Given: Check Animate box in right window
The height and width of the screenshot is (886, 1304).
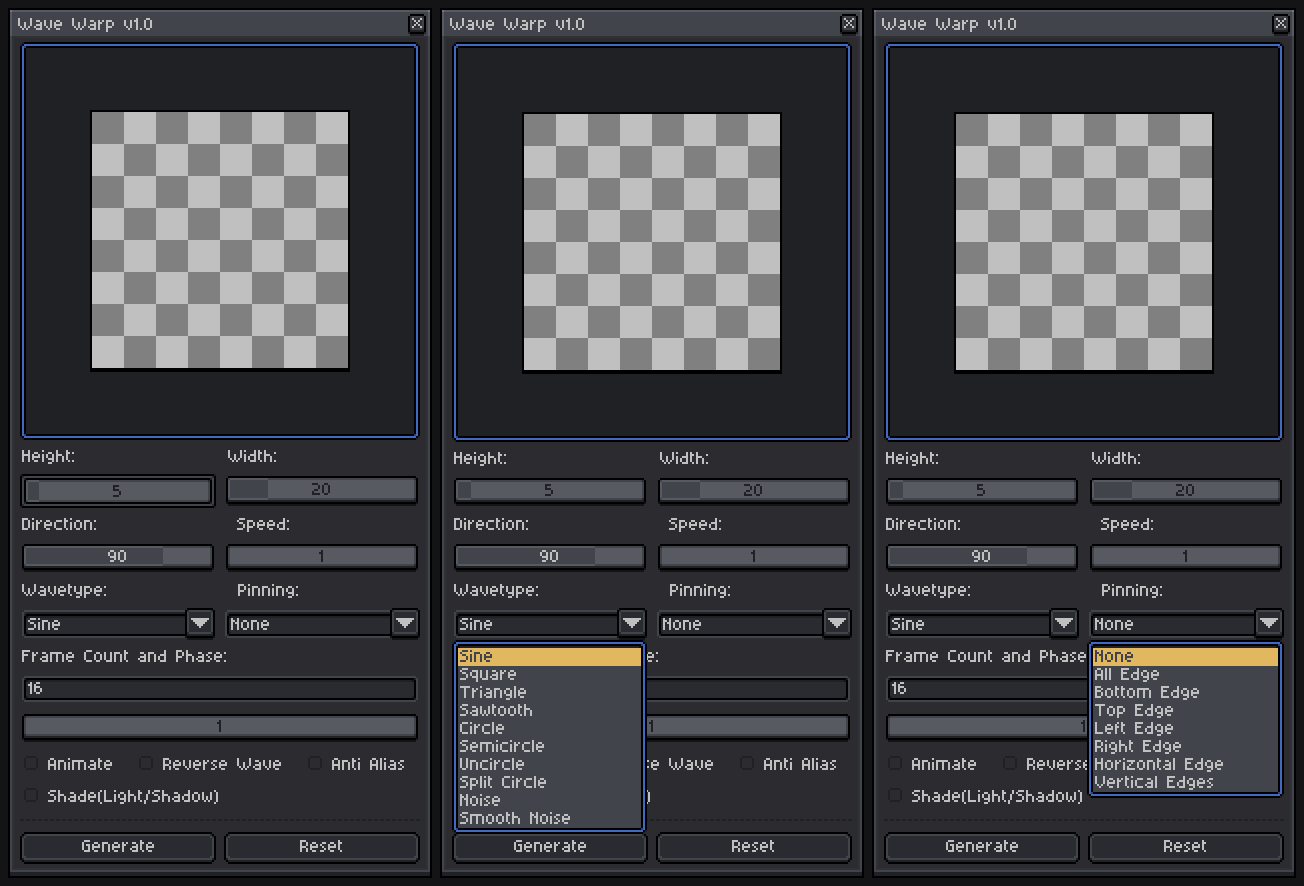Looking at the screenshot, I should pyautogui.click(x=895, y=763).
